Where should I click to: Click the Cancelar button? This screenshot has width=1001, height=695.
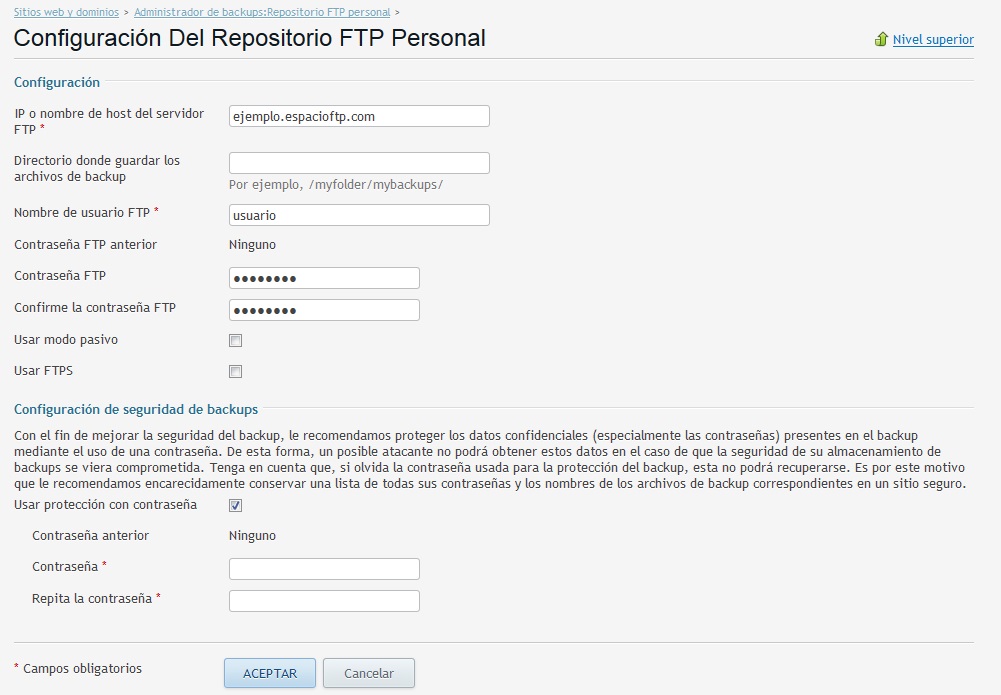coord(369,673)
